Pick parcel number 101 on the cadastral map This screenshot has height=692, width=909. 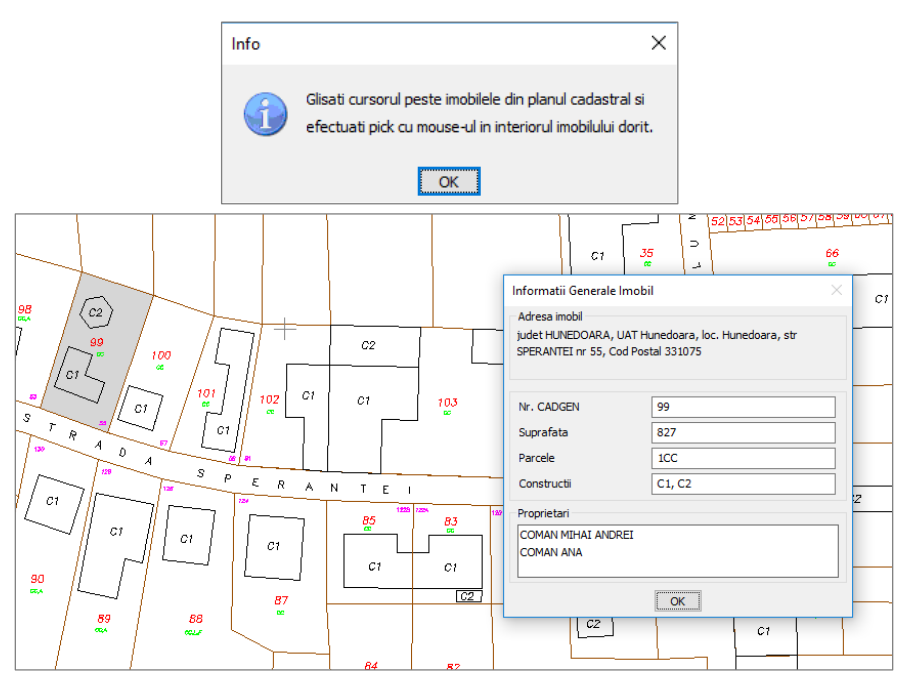coord(206,393)
